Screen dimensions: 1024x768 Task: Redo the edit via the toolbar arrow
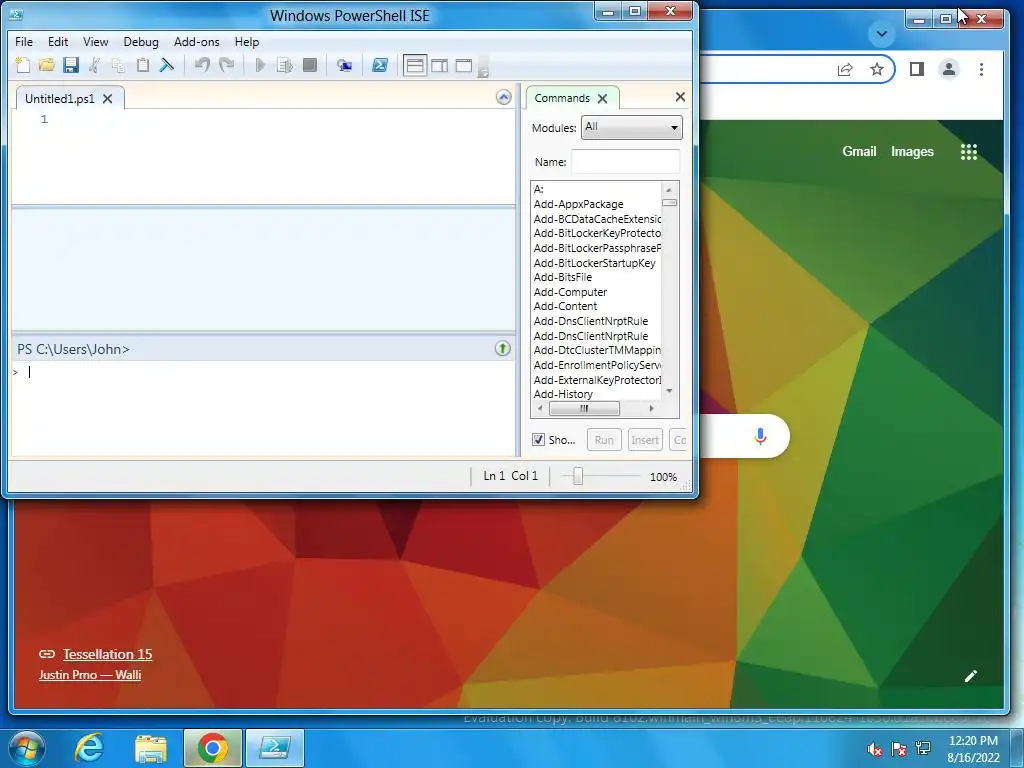pyautogui.click(x=227, y=65)
